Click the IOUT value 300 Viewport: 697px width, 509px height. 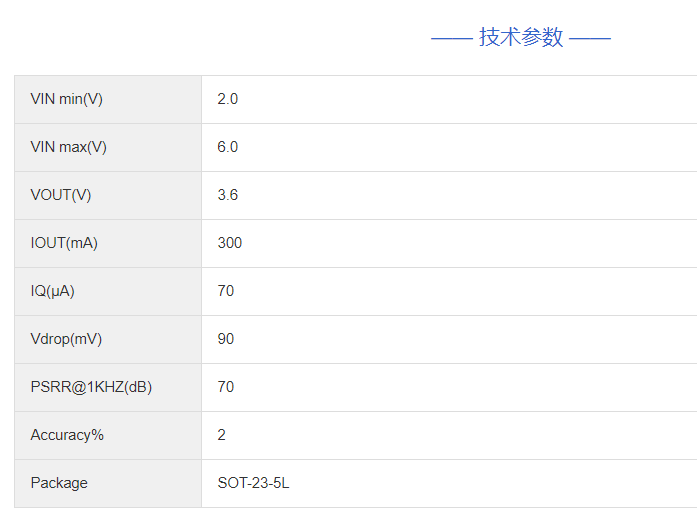(230, 243)
